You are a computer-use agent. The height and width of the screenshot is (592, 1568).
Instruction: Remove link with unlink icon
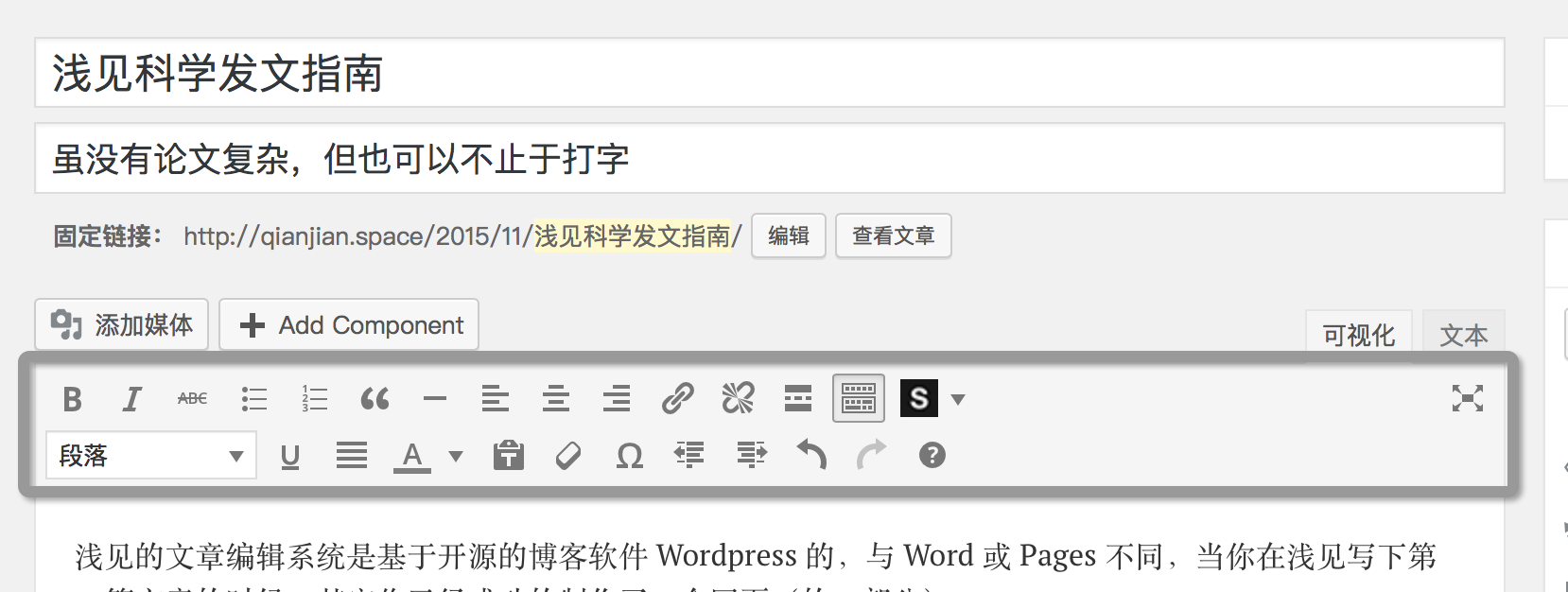click(x=738, y=399)
